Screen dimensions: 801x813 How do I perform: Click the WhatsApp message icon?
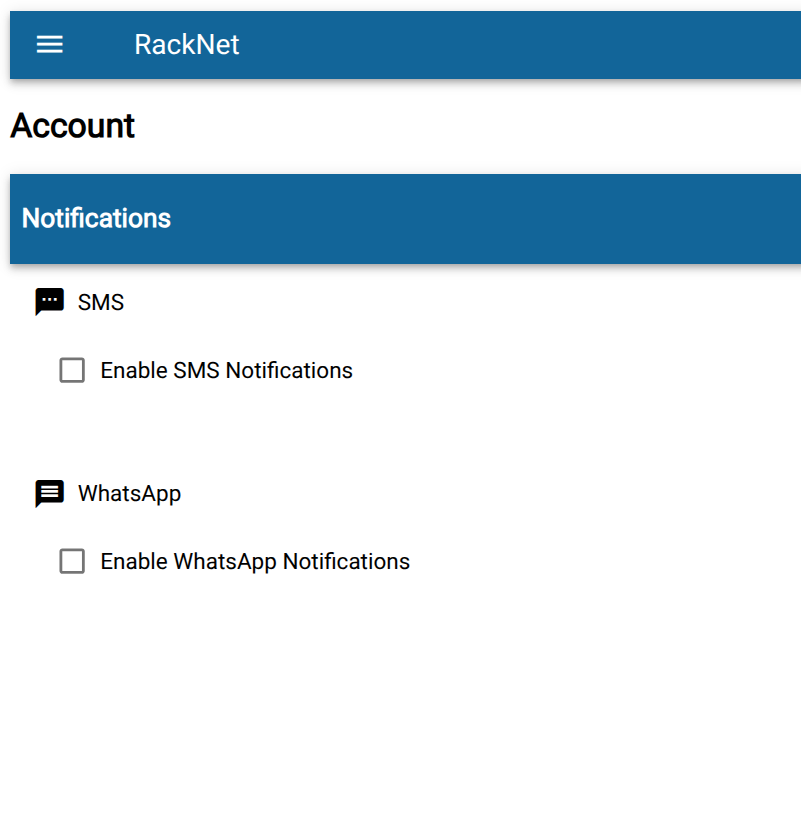(x=50, y=493)
